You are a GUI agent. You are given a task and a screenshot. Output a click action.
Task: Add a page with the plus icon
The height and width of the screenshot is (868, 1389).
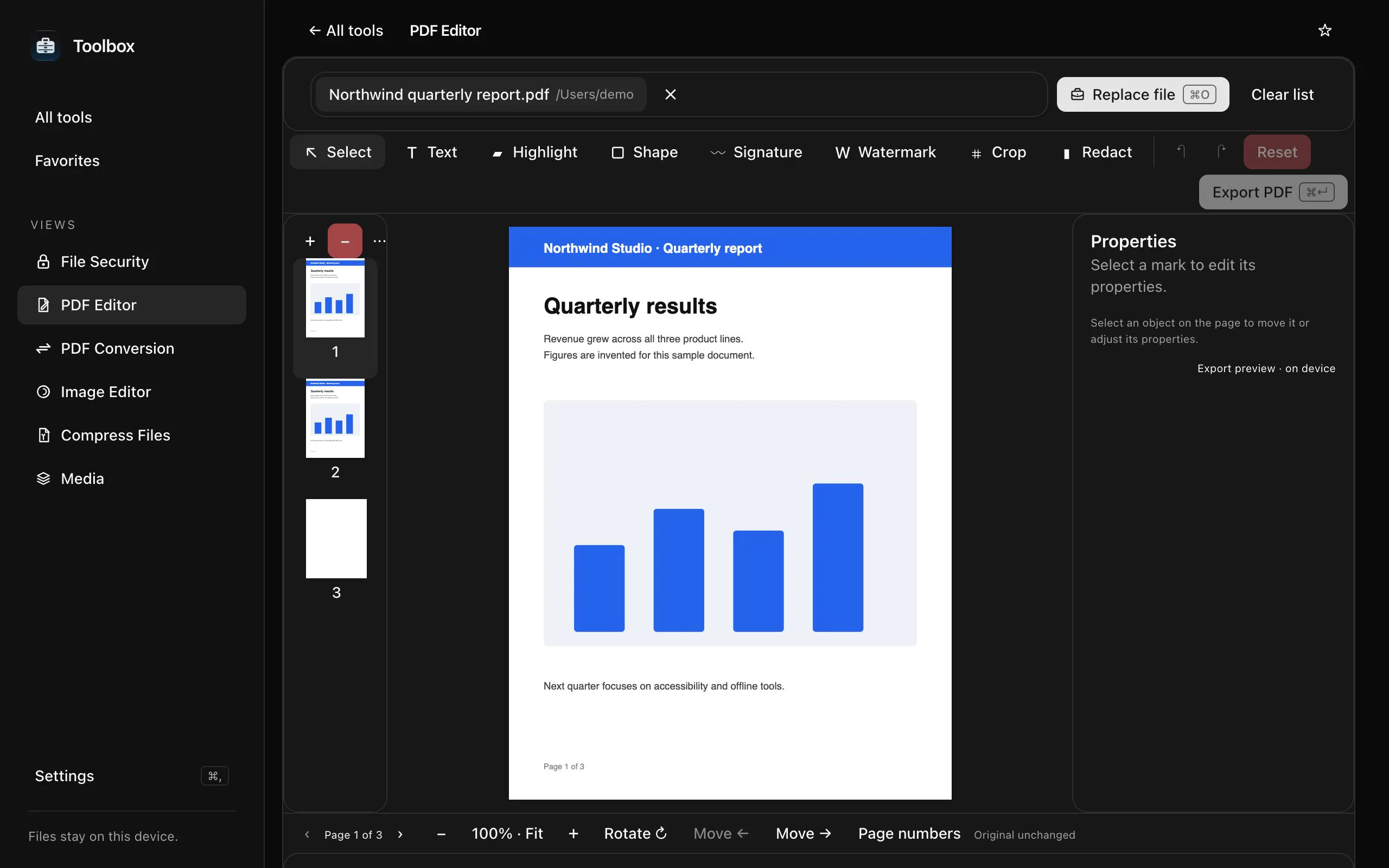(x=310, y=241)
